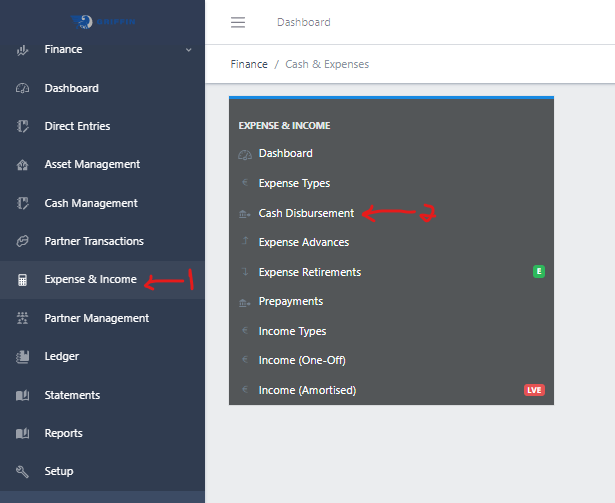
Task: Click the calculator icon beside Expense & Income
Action: click(x=22, y=280)
